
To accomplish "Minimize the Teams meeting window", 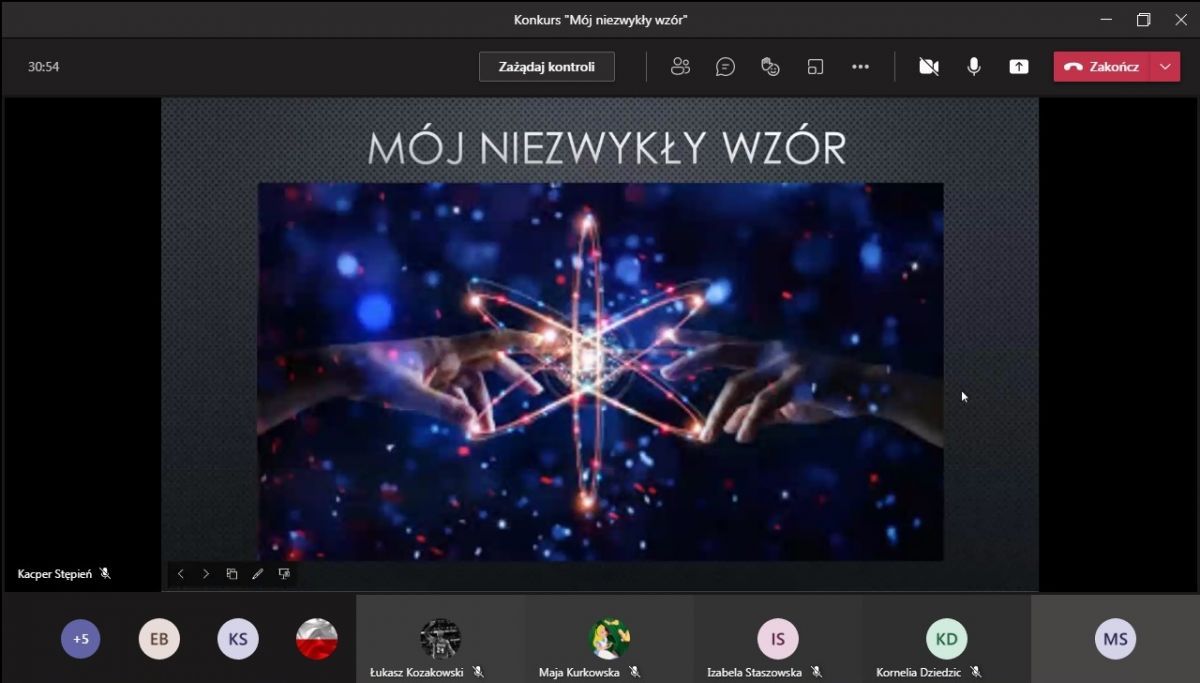I will point(1106,19).
